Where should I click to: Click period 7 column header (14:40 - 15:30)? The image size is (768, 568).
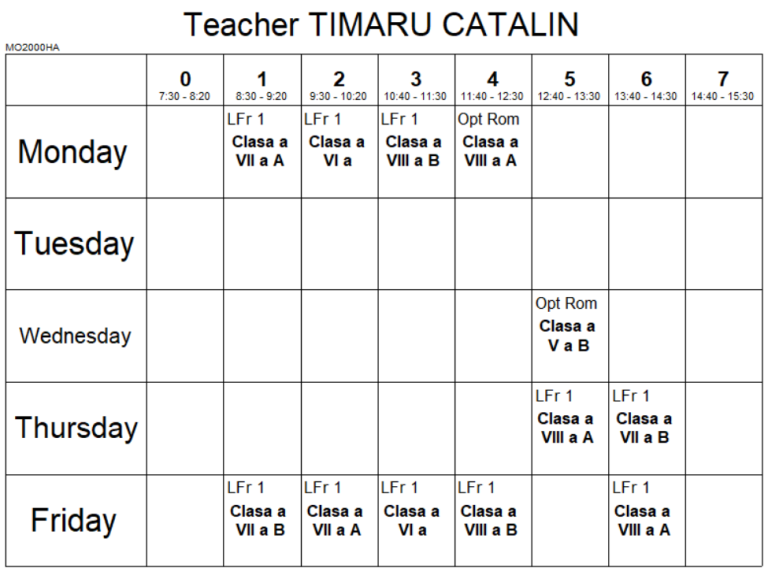click(723, 84)
